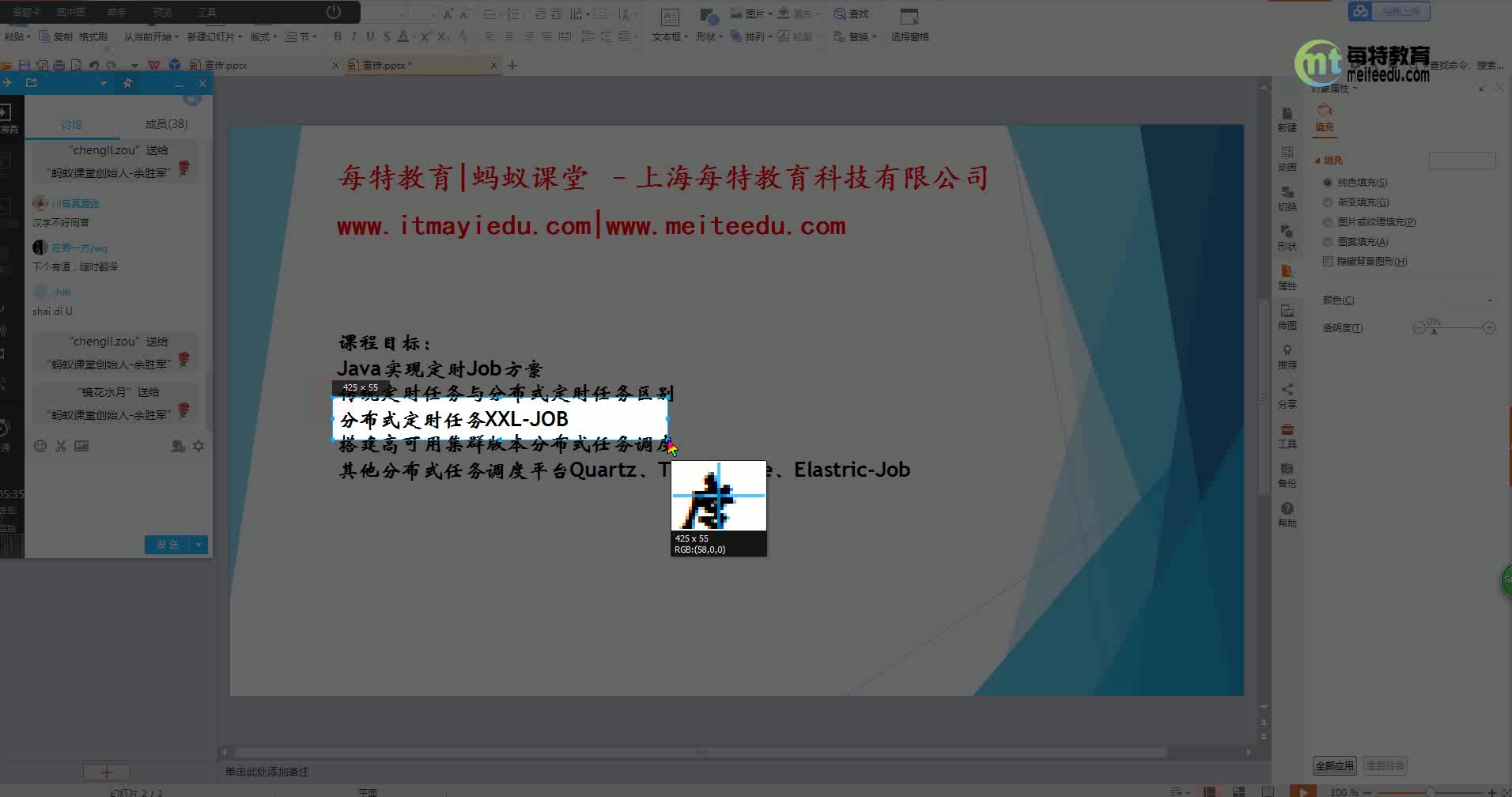1512x797 pixels.
Task: Click the fill preview box in 填充 section
Action: pyautogui.click(x=1461, y=161)
